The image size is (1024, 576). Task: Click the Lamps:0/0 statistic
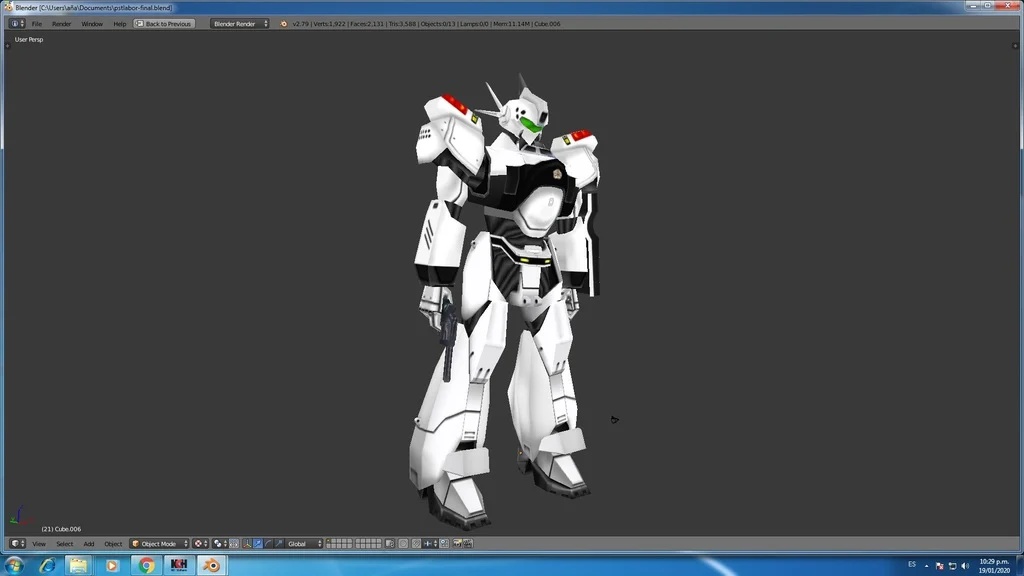coord(474,24)
